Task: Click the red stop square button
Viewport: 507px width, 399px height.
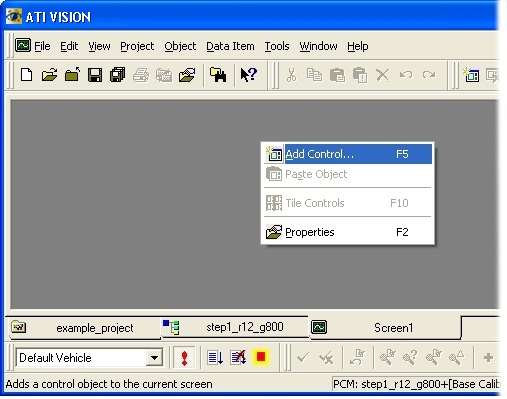Action: [x=261, y=357]
